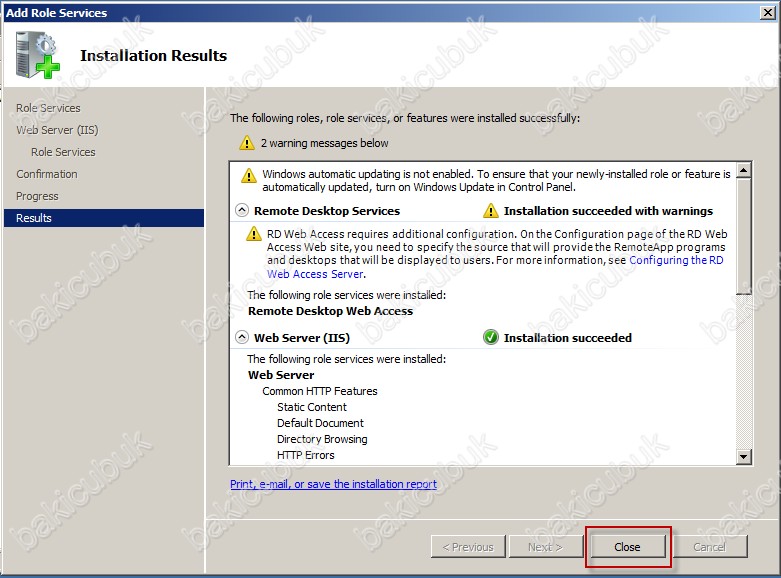Click the 'Static Content' entry
The width and height of the screenshot is (781, 578).
[x=312, y=407]
